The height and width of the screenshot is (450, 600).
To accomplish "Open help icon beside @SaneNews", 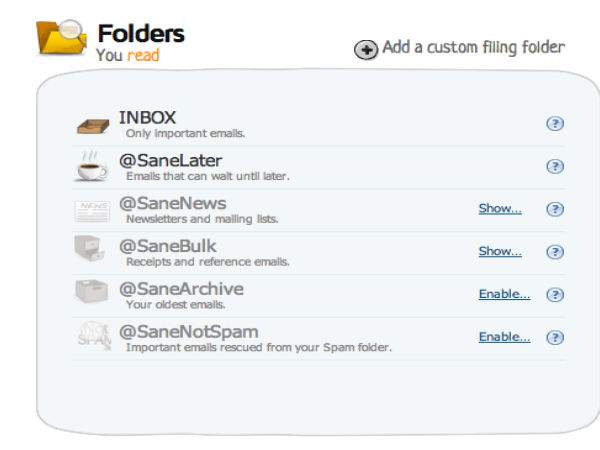I will point(555,209).
